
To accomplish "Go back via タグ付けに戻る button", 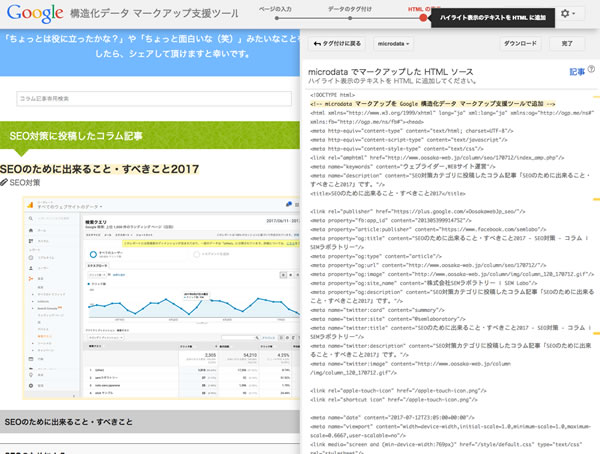I will [x=338, y=44].
